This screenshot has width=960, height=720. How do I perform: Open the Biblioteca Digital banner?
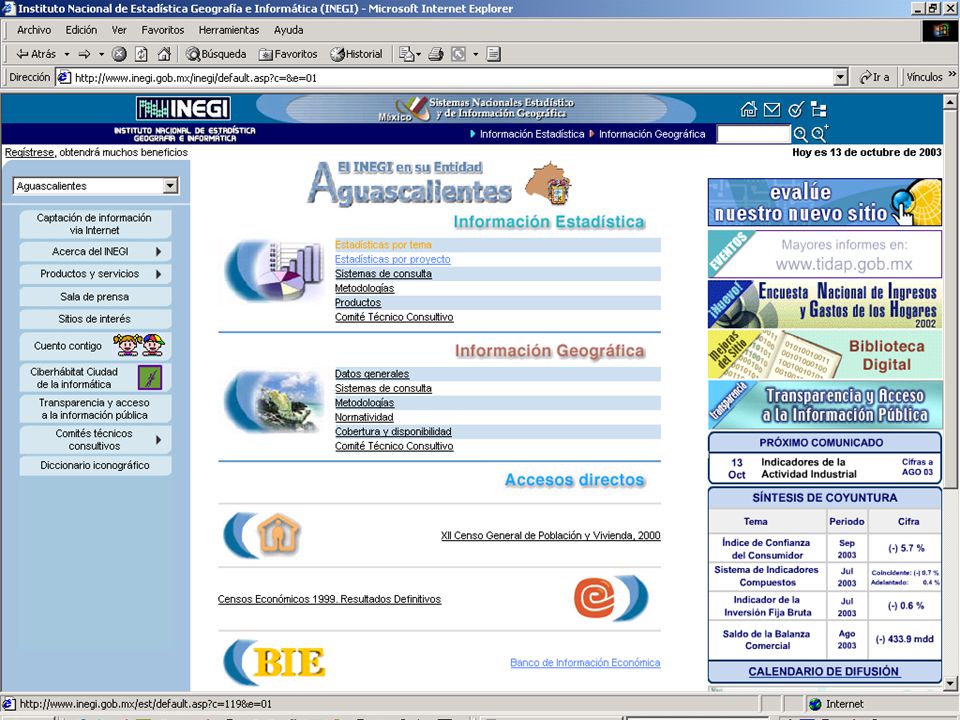pyautogui.click(x=825, y=354)
